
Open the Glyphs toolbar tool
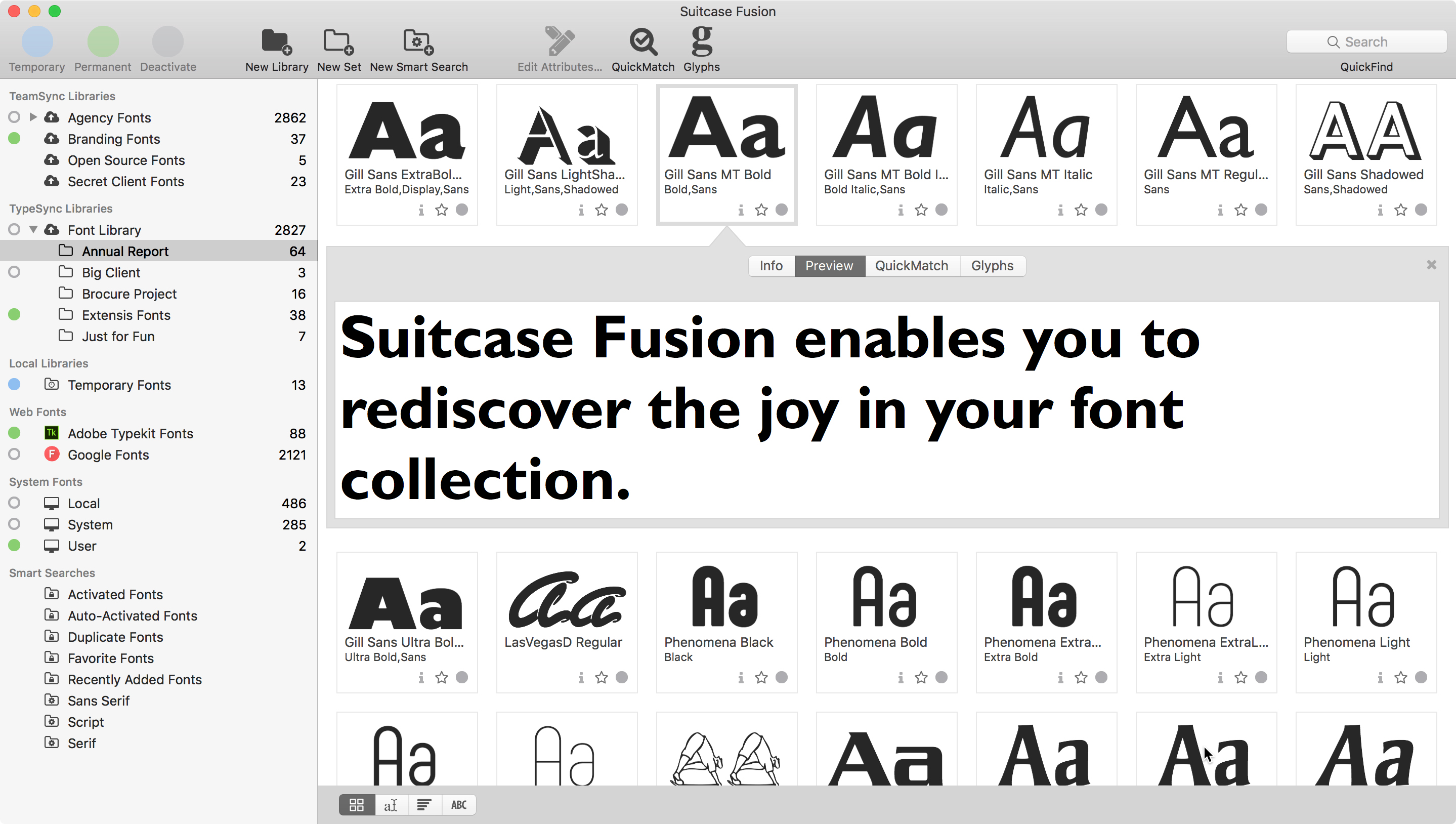click(x=701, y=43)
